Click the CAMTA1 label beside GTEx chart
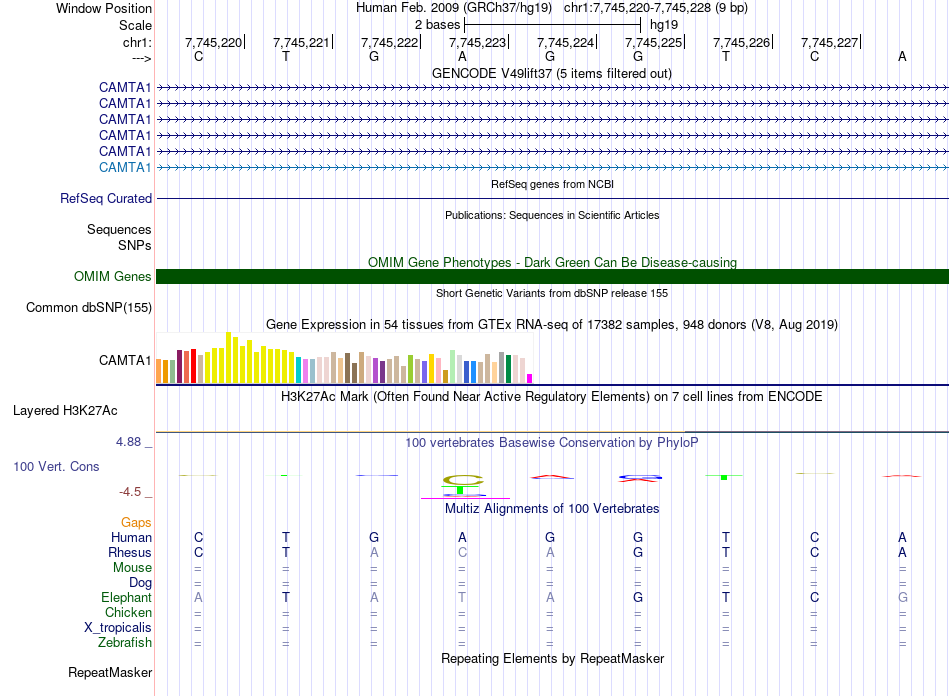The height and width of the screenshot is (696, 950). pos(125,361)
